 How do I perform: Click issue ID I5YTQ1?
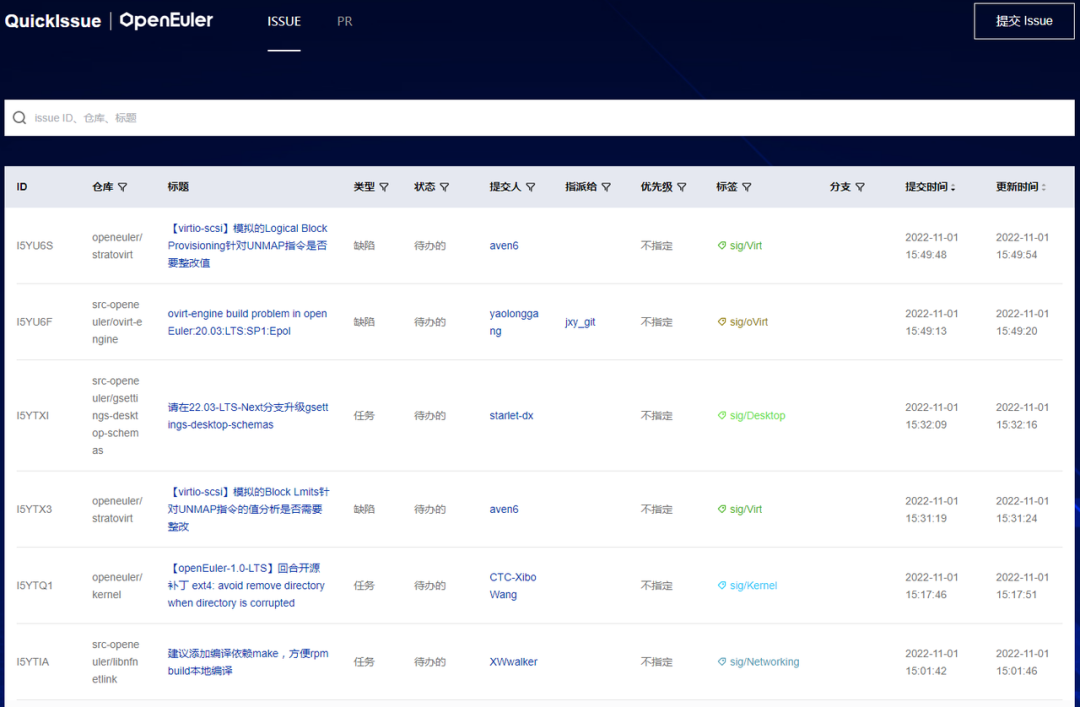pos(34,586)
